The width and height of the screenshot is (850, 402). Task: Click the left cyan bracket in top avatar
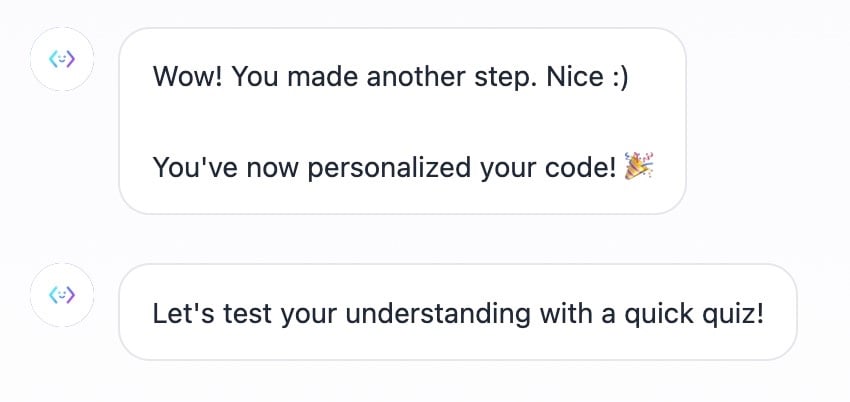(x=51, y=59)
